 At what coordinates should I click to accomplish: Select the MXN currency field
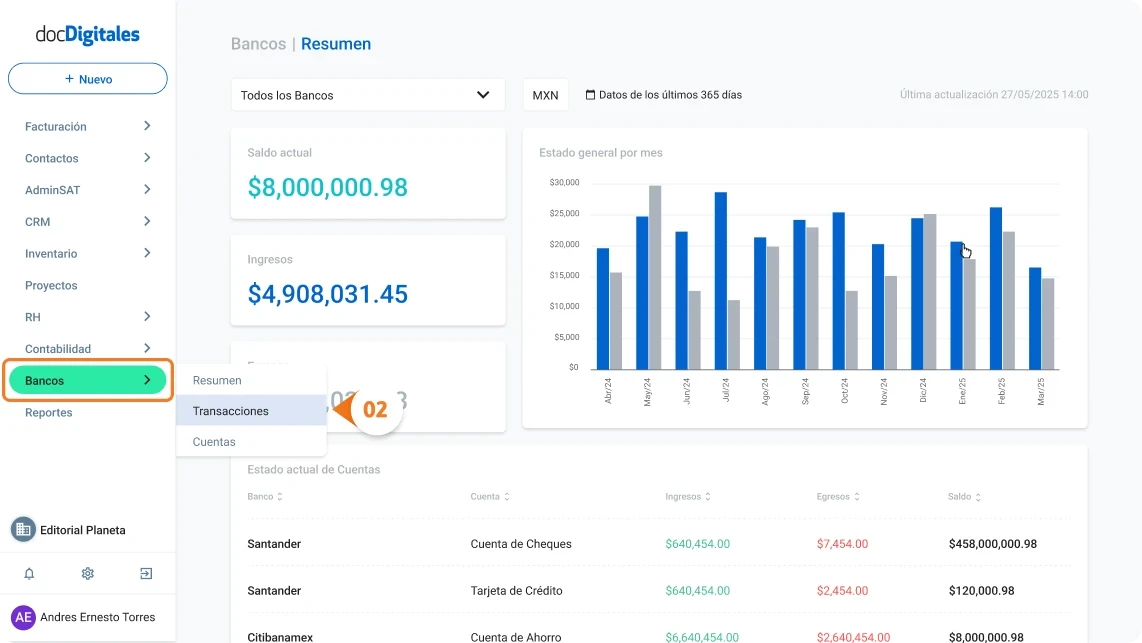[x=545, y=94]
